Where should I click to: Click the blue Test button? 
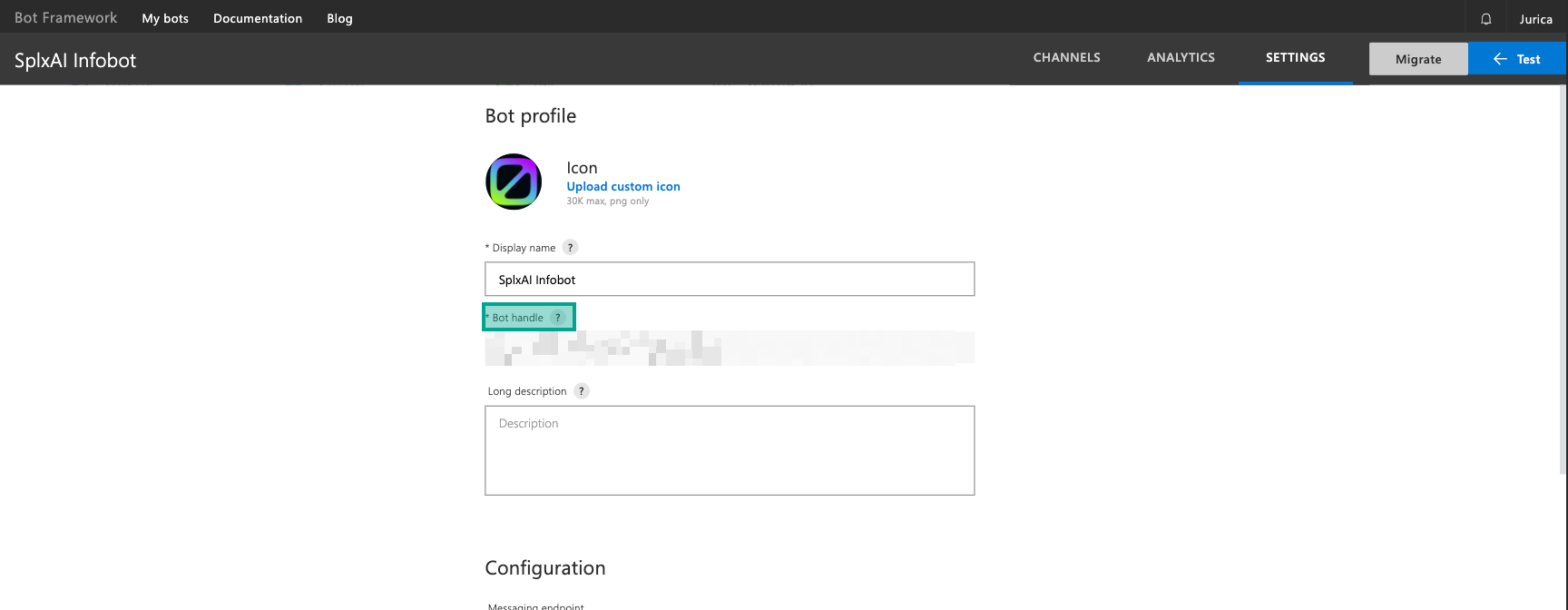(x=1517, y=59)
